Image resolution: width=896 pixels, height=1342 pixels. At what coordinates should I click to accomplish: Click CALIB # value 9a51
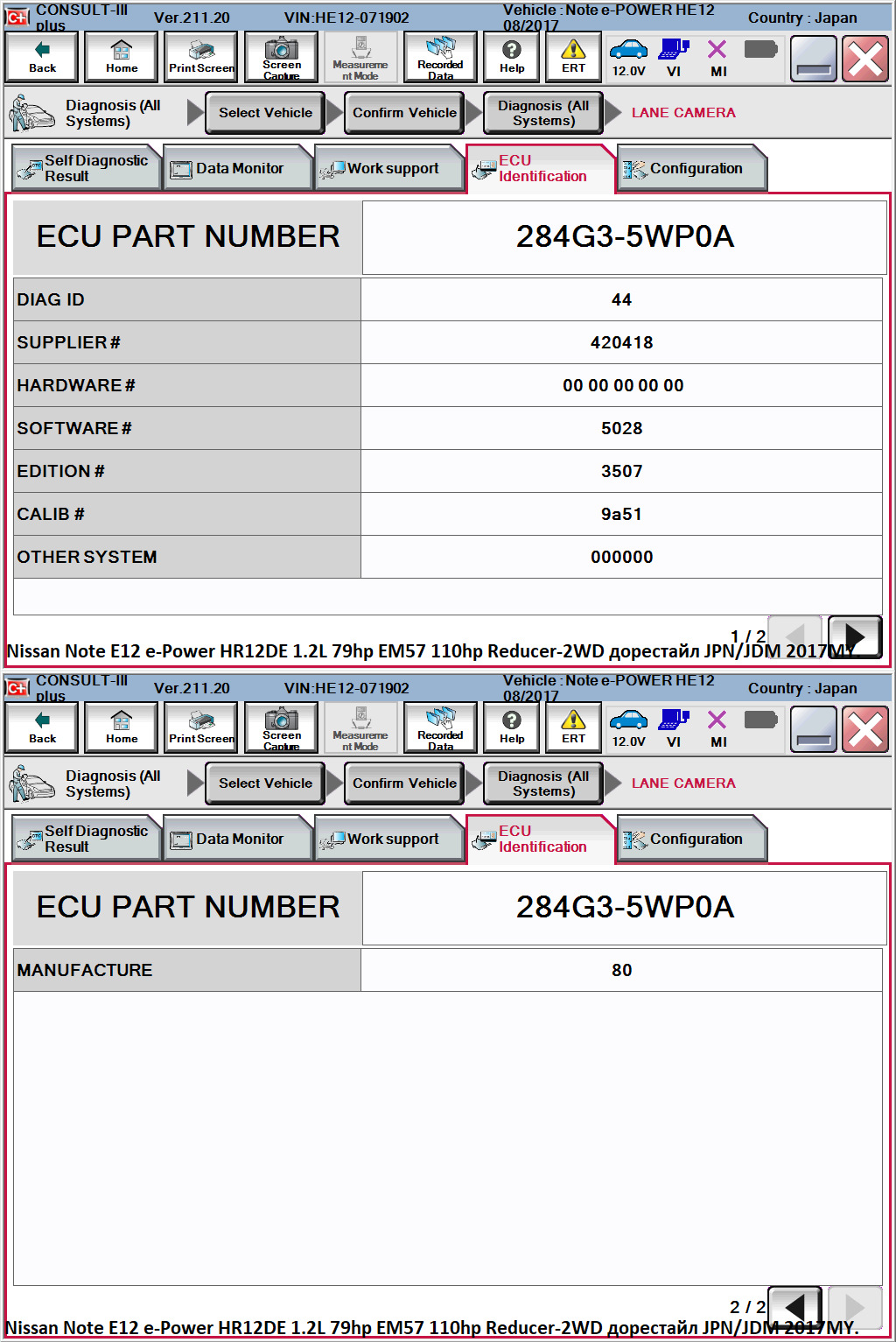621,515
